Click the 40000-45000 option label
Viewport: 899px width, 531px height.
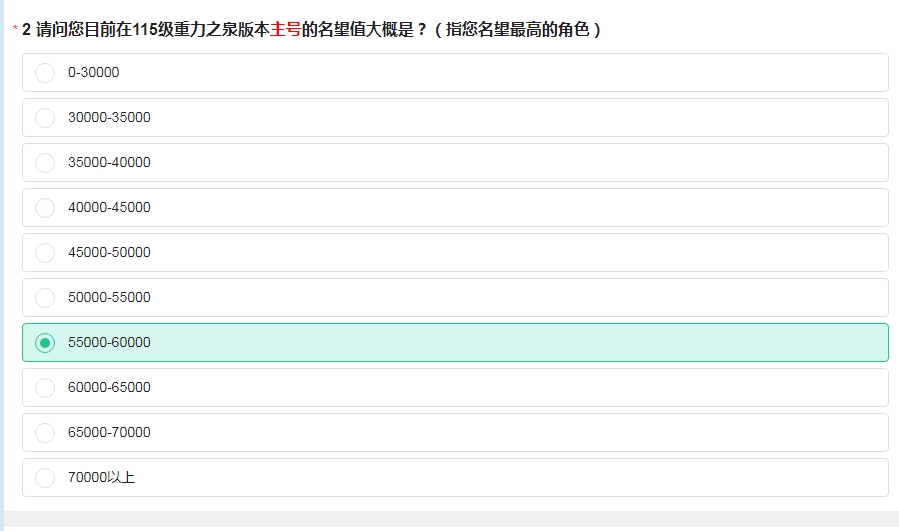click(109, 207)
